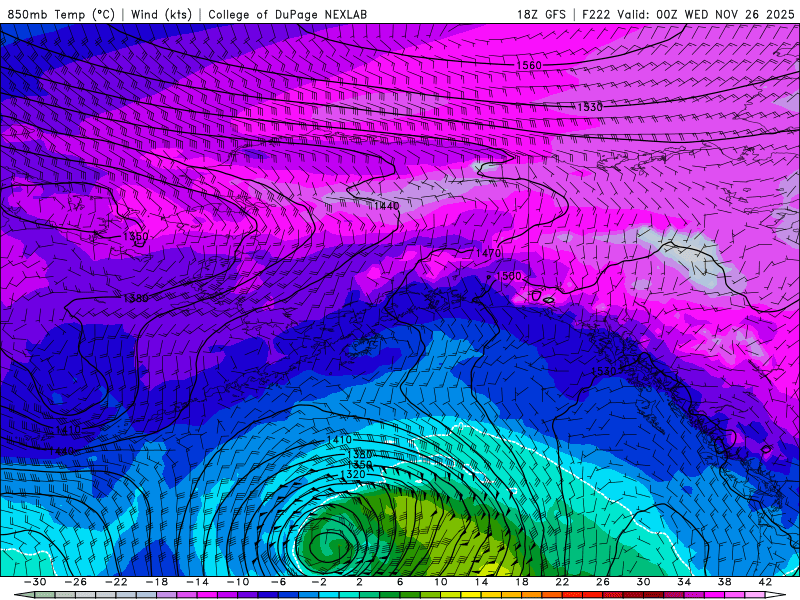The height and width of the screenshot is (600, 800).
Task: Click the 2 color scale value
Action: coord(359,582)
